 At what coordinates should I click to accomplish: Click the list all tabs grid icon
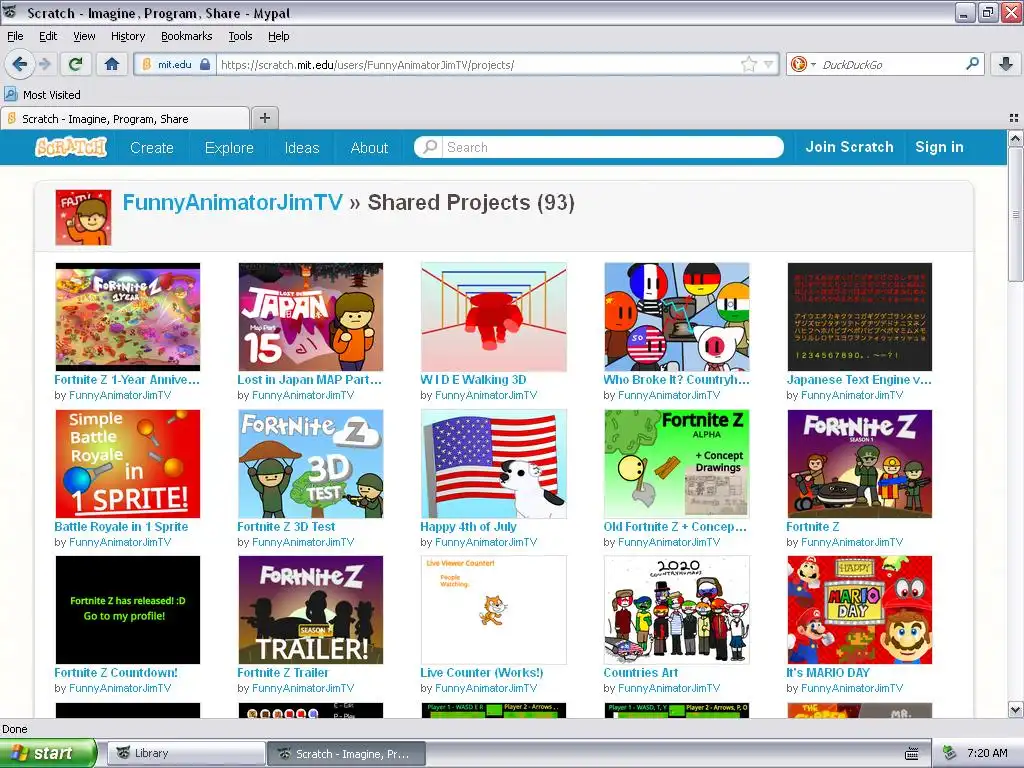tap(1014, 118)
